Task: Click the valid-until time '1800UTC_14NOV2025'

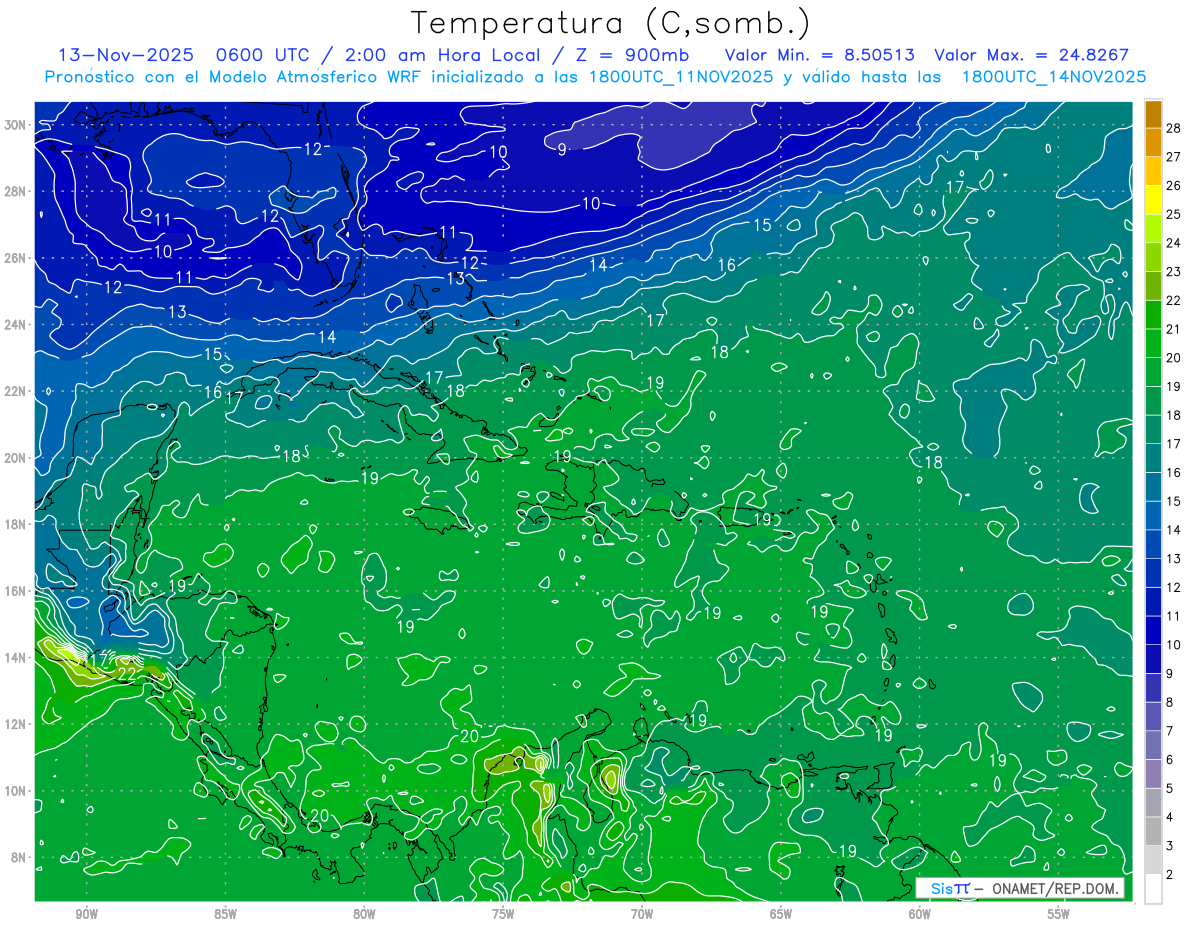Action: pos(1054,77)
